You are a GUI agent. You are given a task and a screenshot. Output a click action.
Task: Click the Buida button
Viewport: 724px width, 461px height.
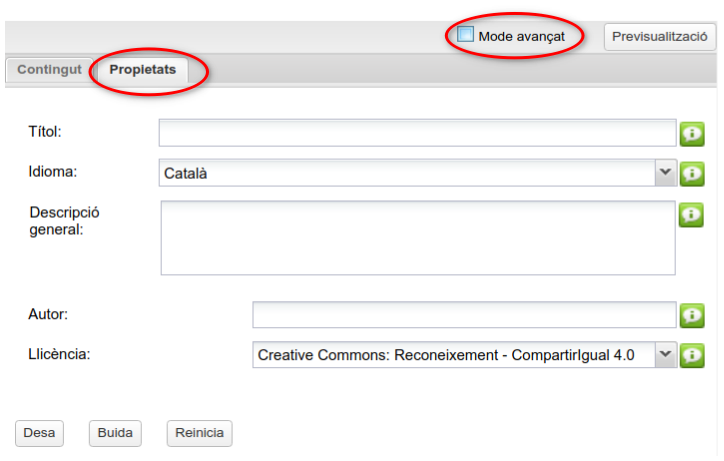(115, 433)
